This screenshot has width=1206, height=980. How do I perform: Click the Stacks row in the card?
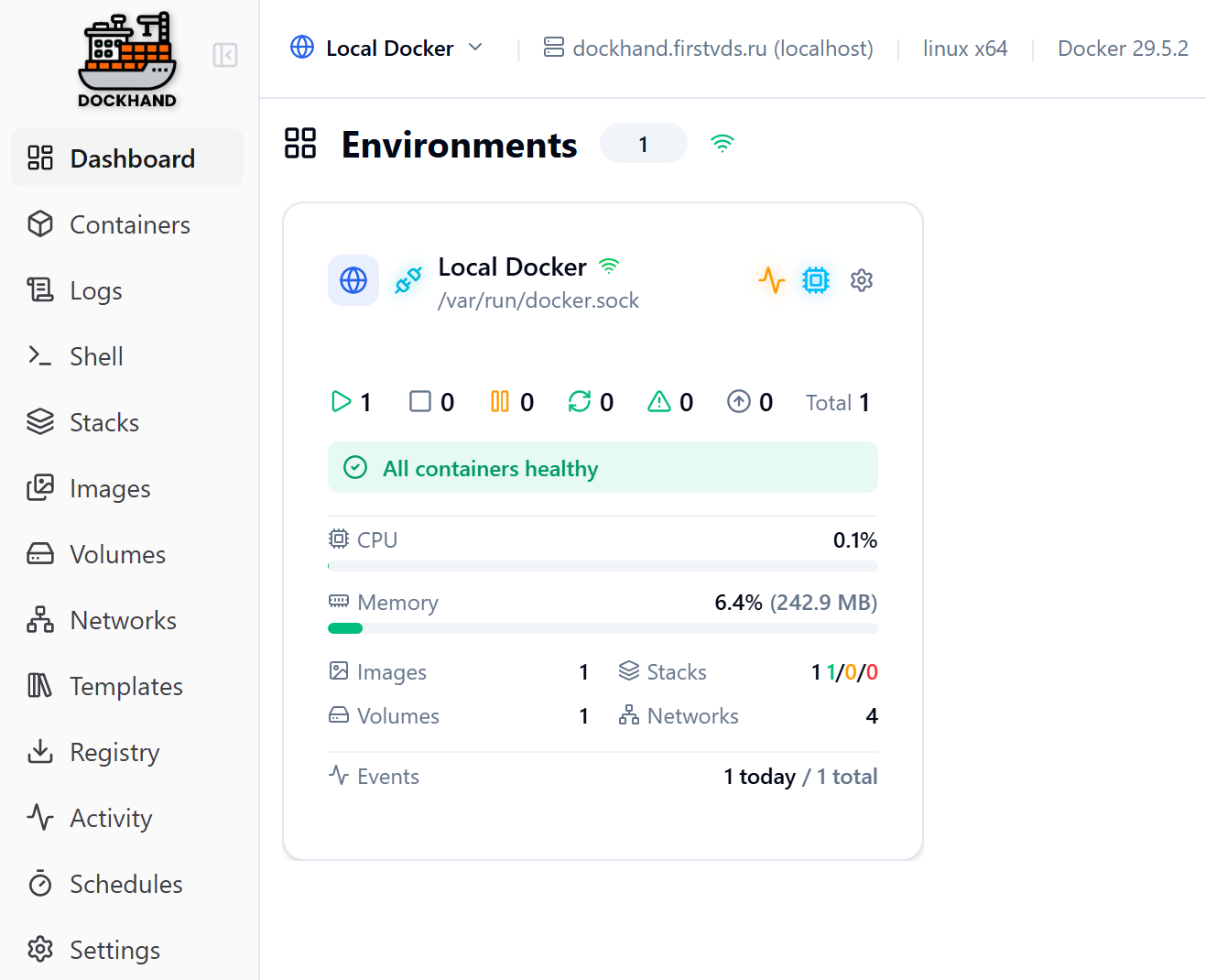click(x=748, y=672)
